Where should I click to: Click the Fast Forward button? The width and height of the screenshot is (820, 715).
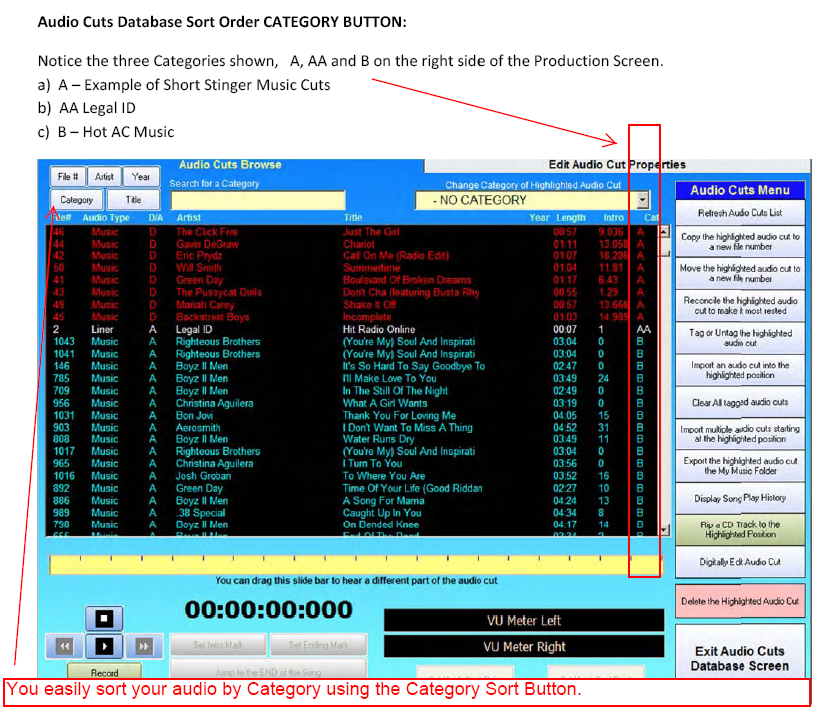tap(143, 646)
